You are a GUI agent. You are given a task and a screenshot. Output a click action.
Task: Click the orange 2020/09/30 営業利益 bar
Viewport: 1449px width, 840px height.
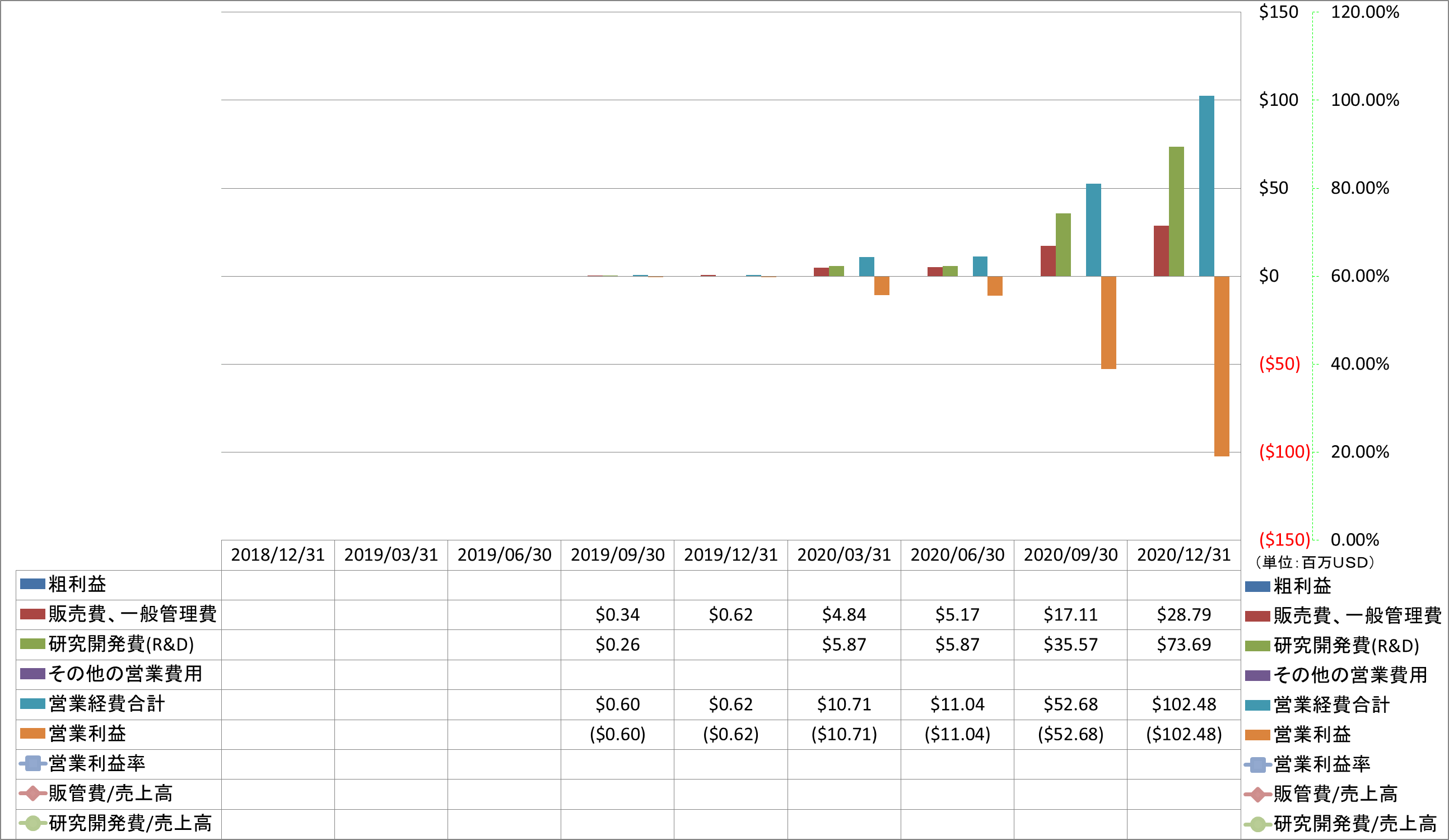coord(1108,323)
